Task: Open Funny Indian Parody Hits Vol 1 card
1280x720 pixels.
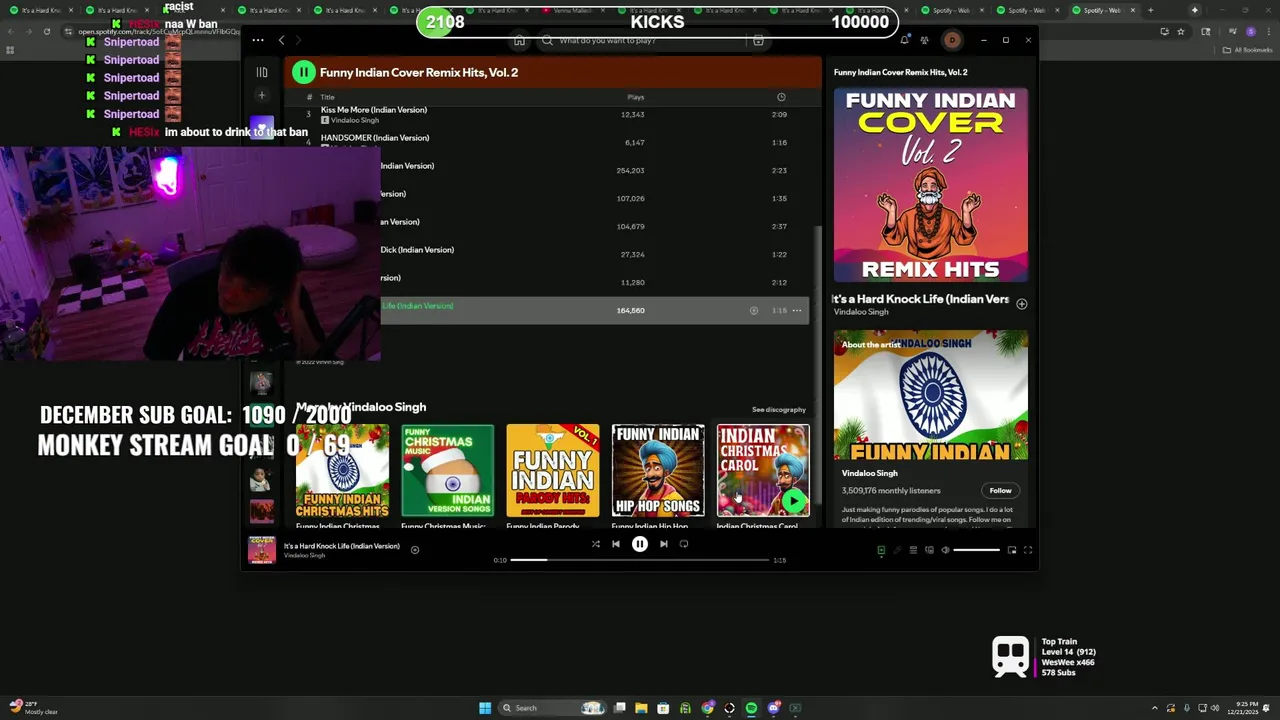Action: click(x=552, y=475)
